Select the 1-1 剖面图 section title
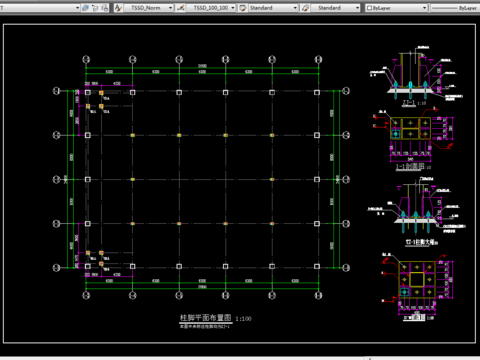 410,166
